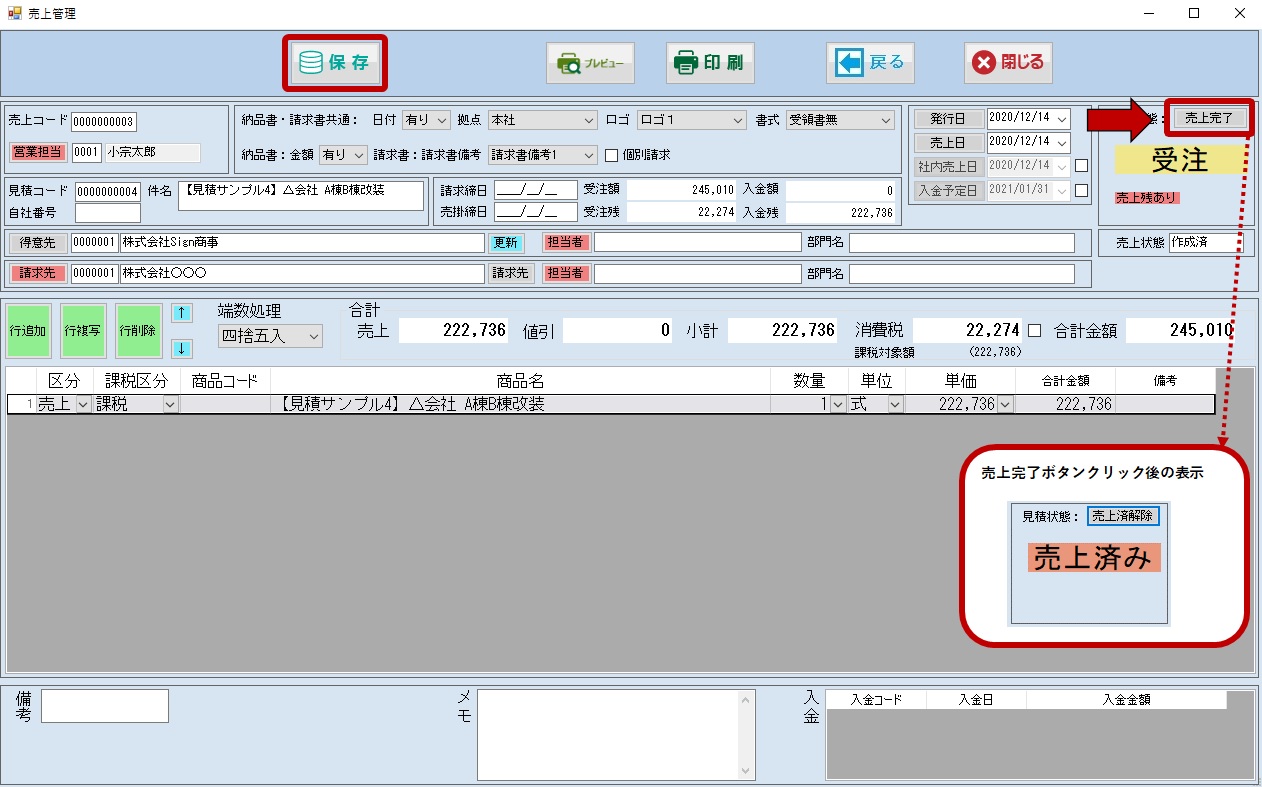Click the up arrow row-move icon
The width and height of the screenshot is (1262, 787).
pyautogui.click(x=182, y=313)
